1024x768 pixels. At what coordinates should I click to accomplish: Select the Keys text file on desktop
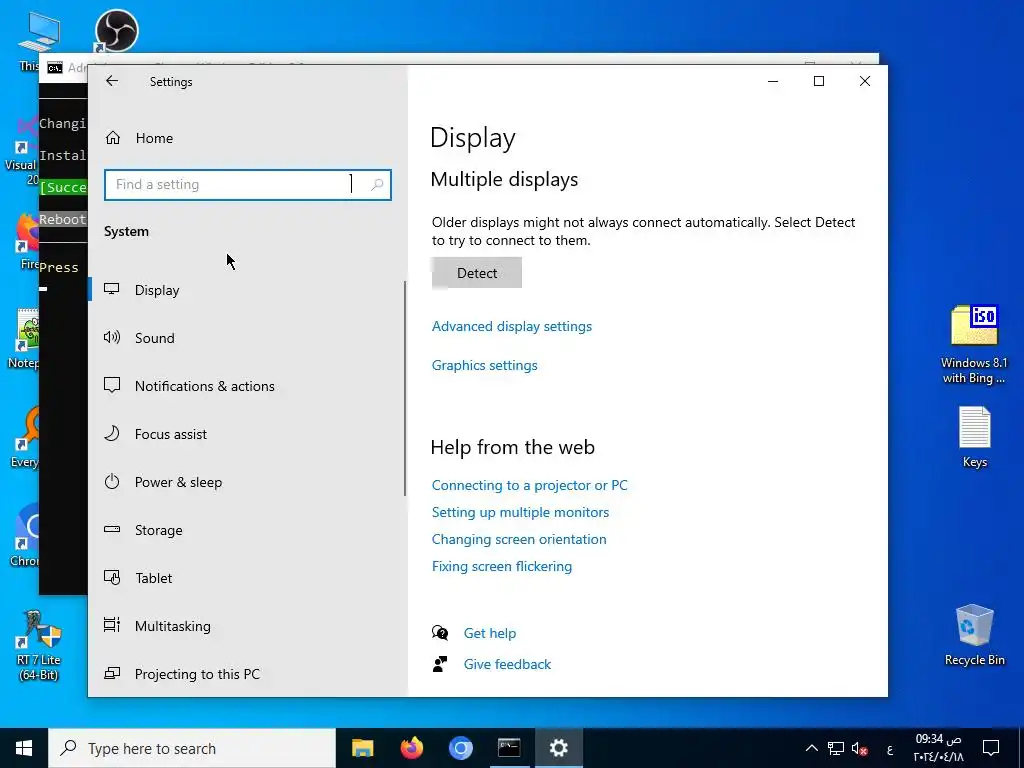[974, 438]
